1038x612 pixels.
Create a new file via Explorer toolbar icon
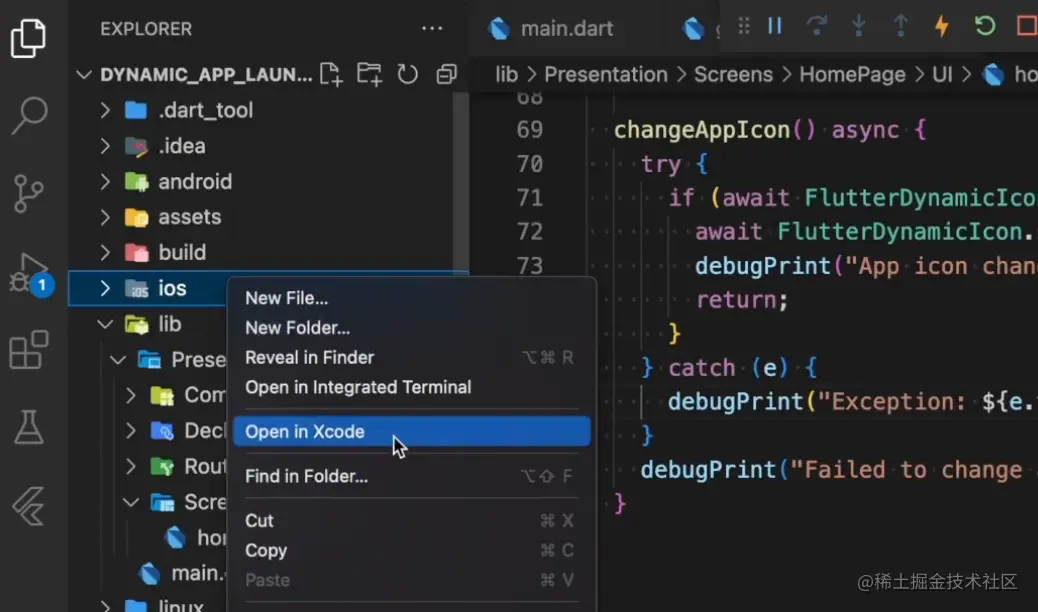[x=331, y=74]
